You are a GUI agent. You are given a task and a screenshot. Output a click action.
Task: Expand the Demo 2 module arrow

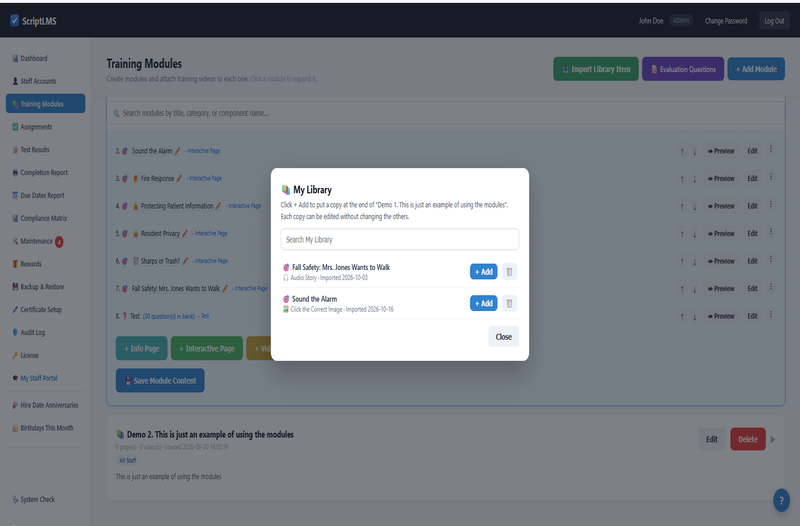click(773, 439)
